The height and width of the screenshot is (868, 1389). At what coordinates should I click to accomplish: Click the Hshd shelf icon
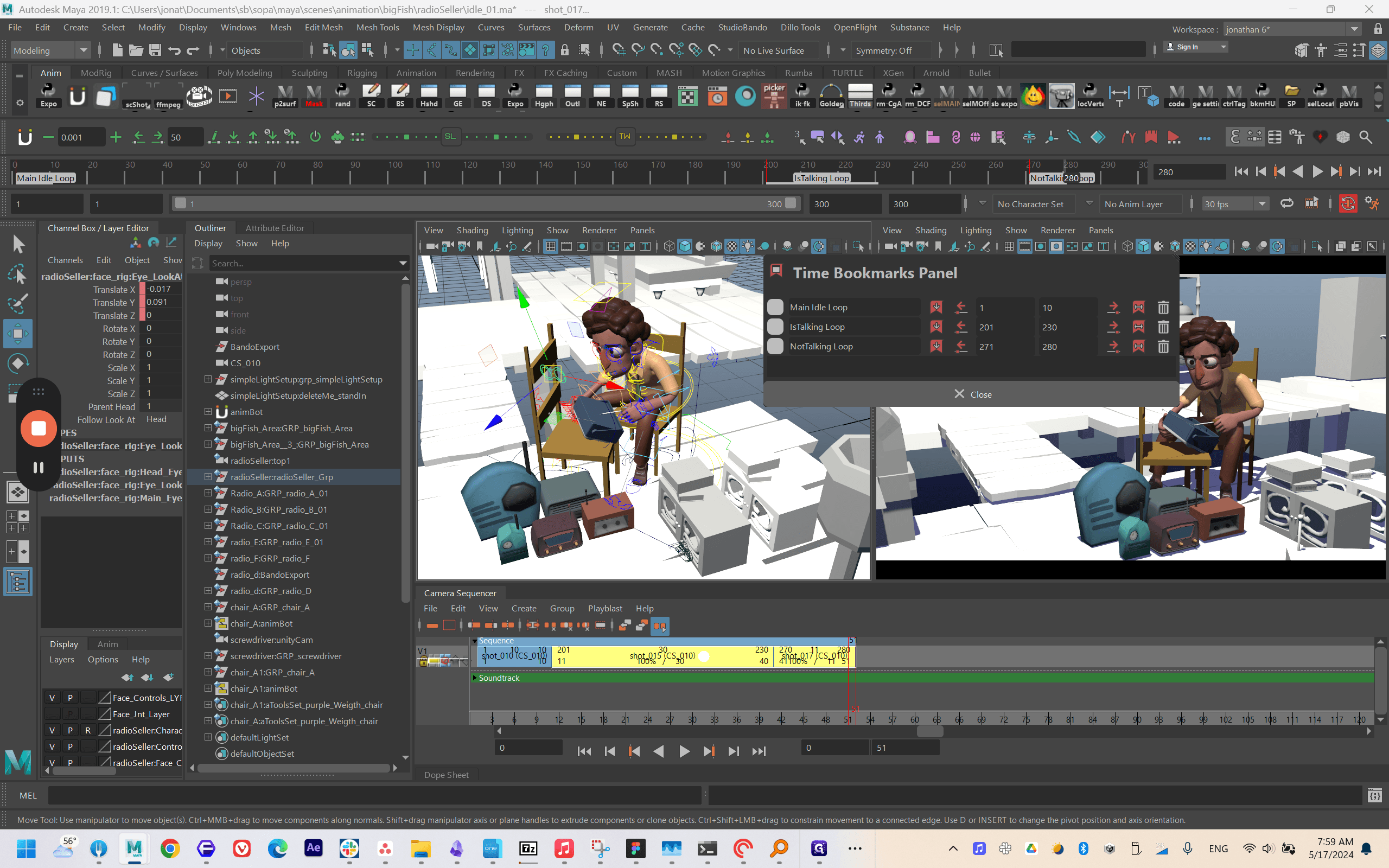click(429, 95)
